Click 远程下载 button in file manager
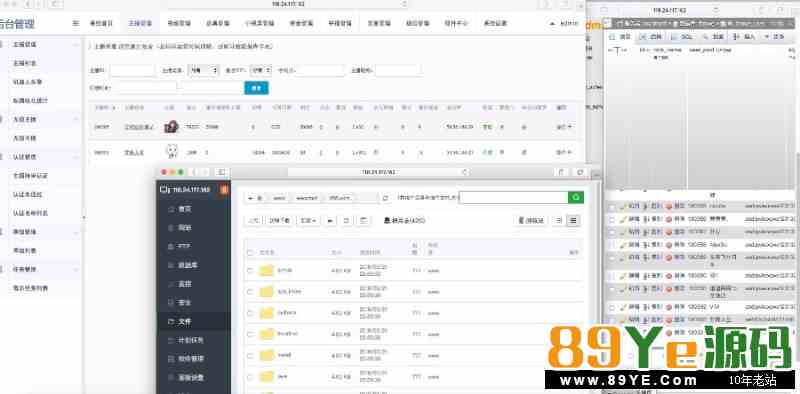 point(280,220)
